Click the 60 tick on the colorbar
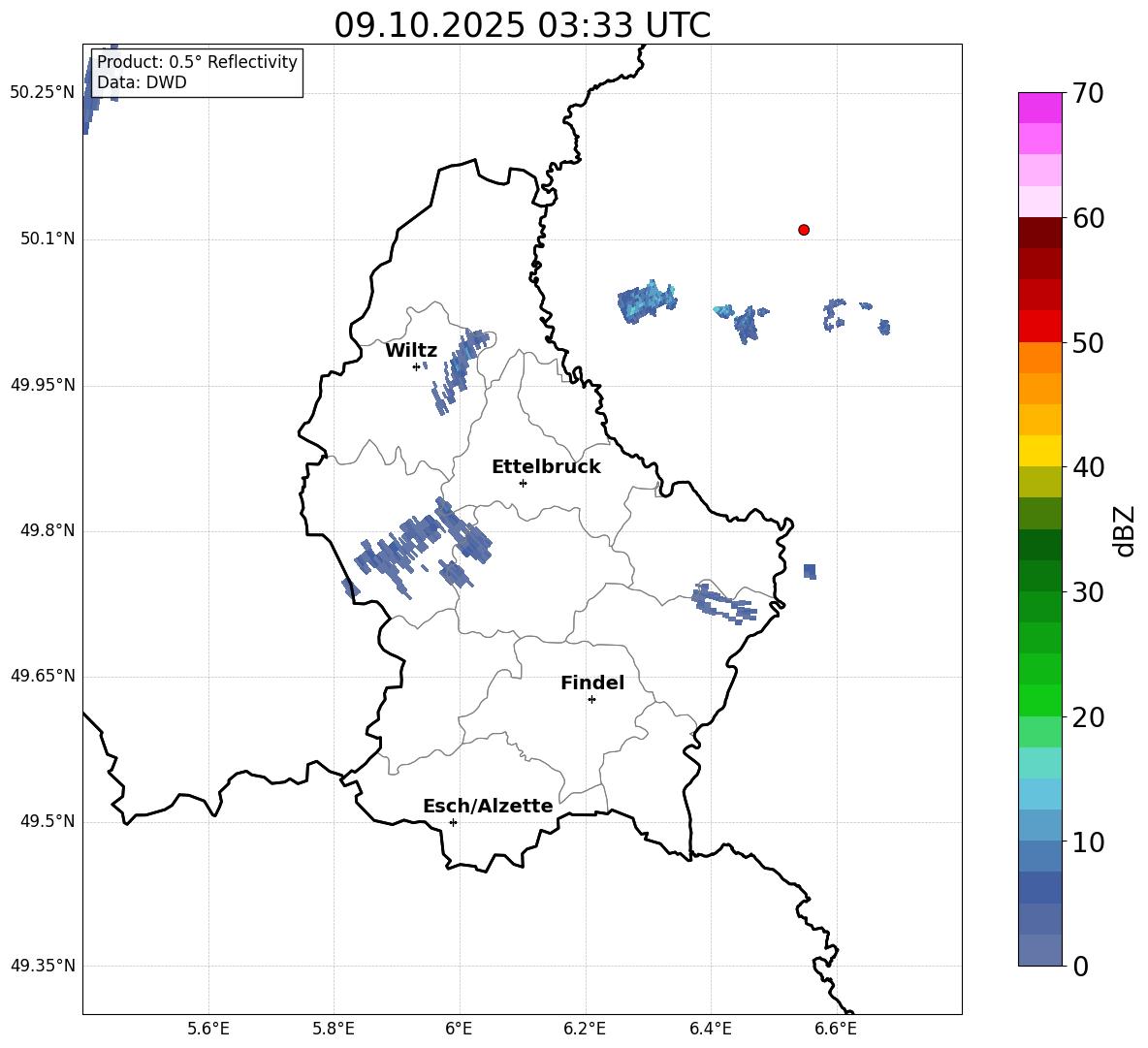 click(1088, 218)
